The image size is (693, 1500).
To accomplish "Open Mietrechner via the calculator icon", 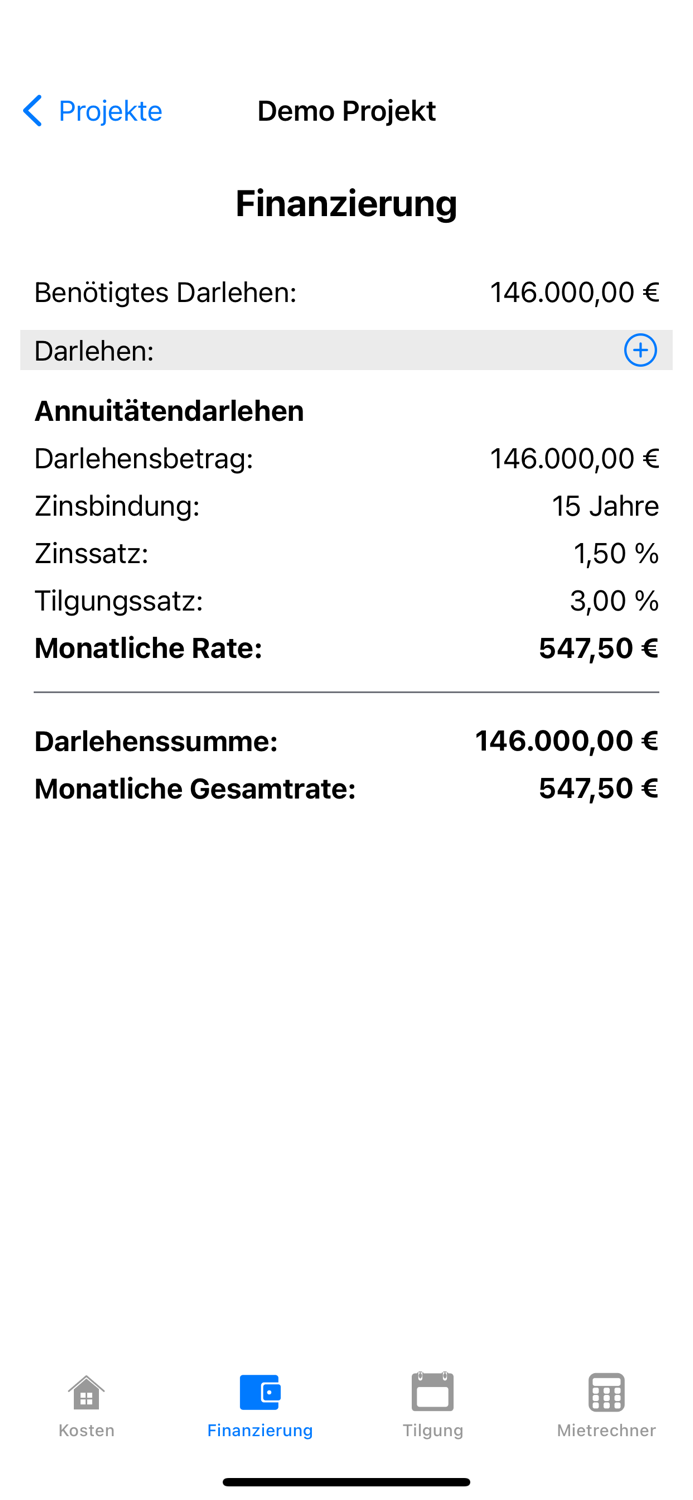I will coord(606,1392).
